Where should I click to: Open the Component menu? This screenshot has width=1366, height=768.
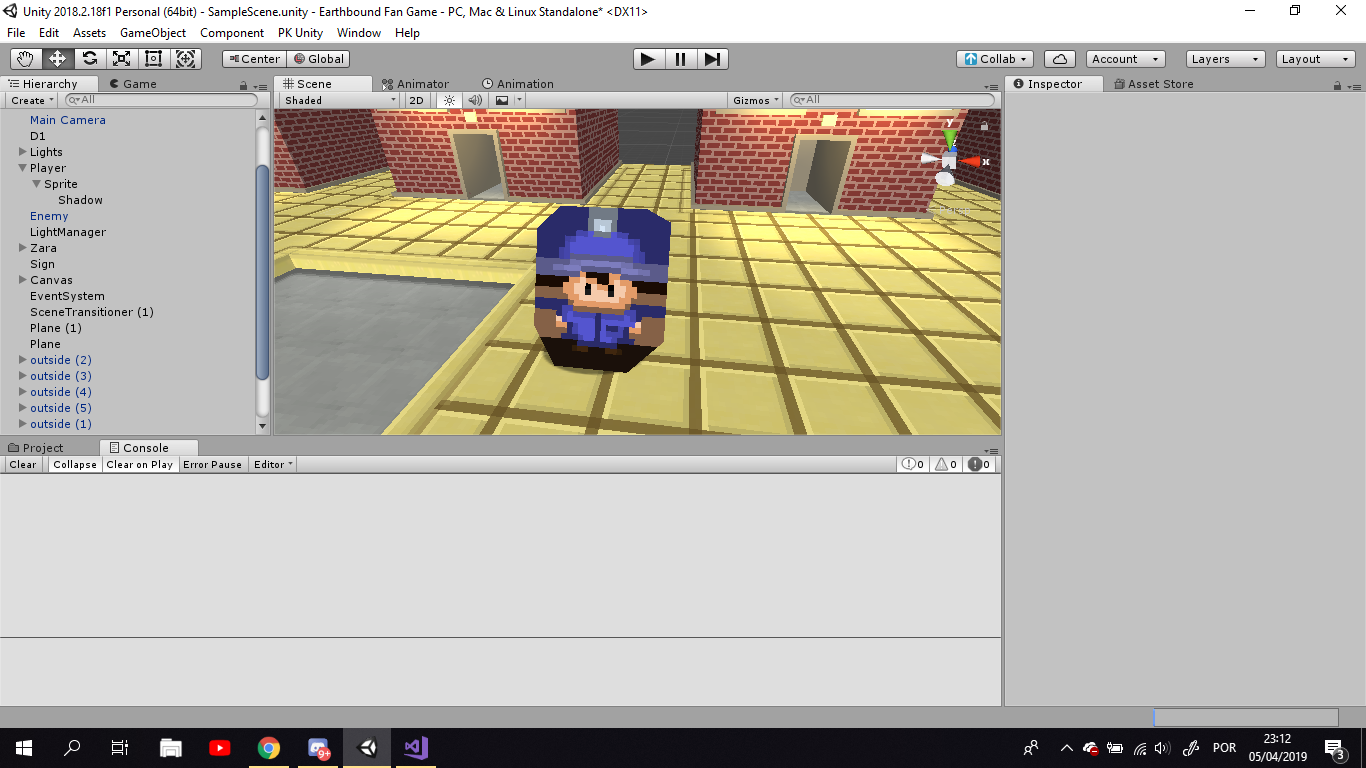click(x=232, y=32)
